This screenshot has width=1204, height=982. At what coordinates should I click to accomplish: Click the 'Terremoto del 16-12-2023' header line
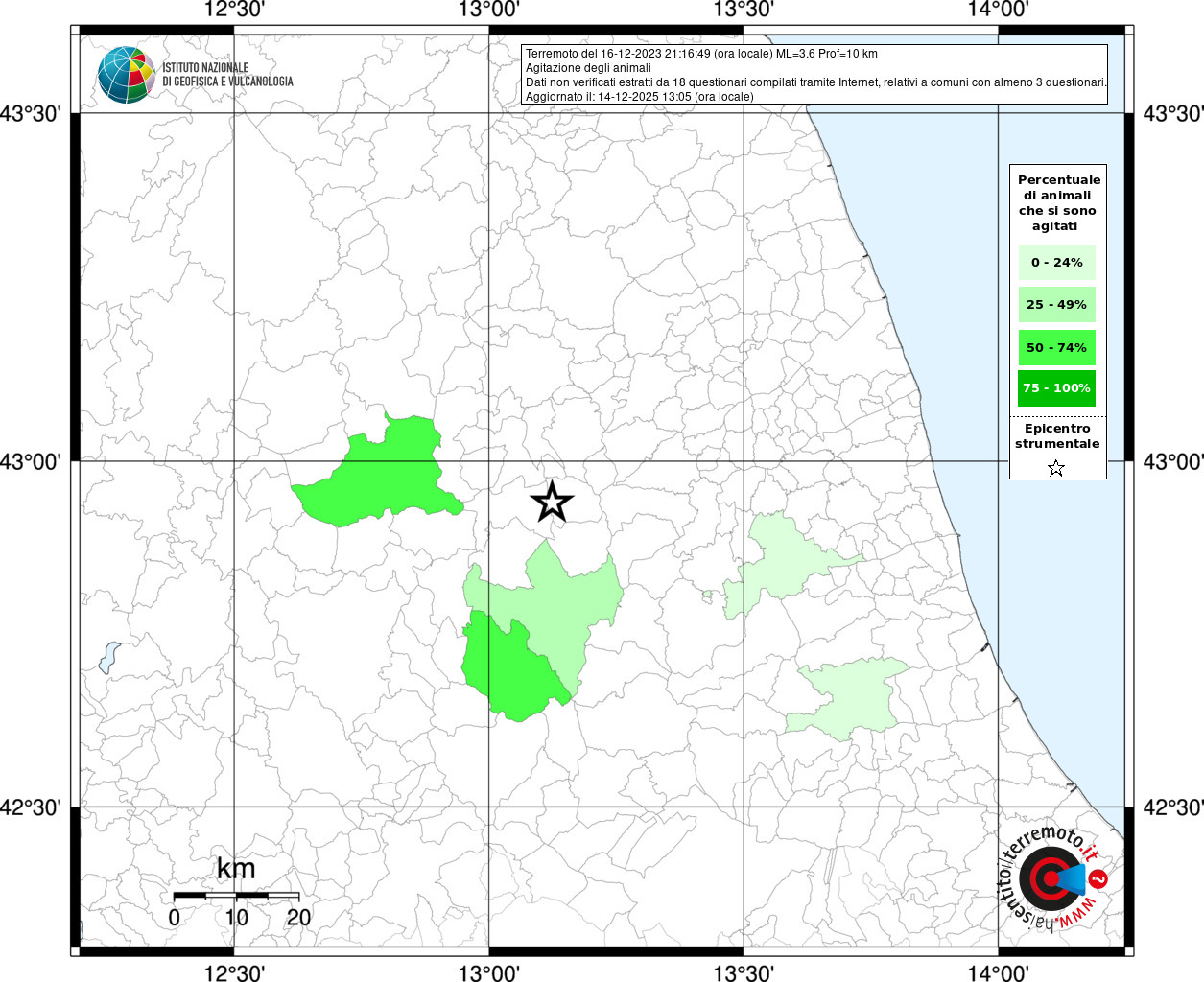click(701, 54)
